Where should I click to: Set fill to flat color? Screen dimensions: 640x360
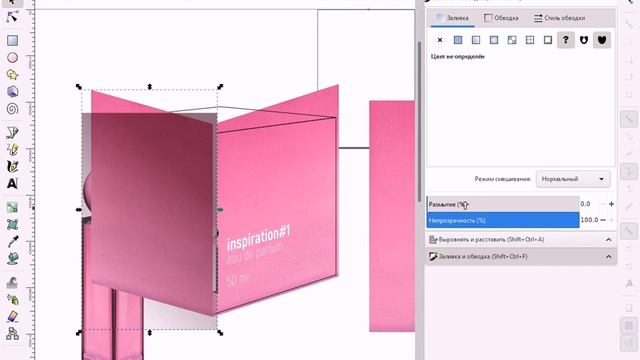pos(458,40)
